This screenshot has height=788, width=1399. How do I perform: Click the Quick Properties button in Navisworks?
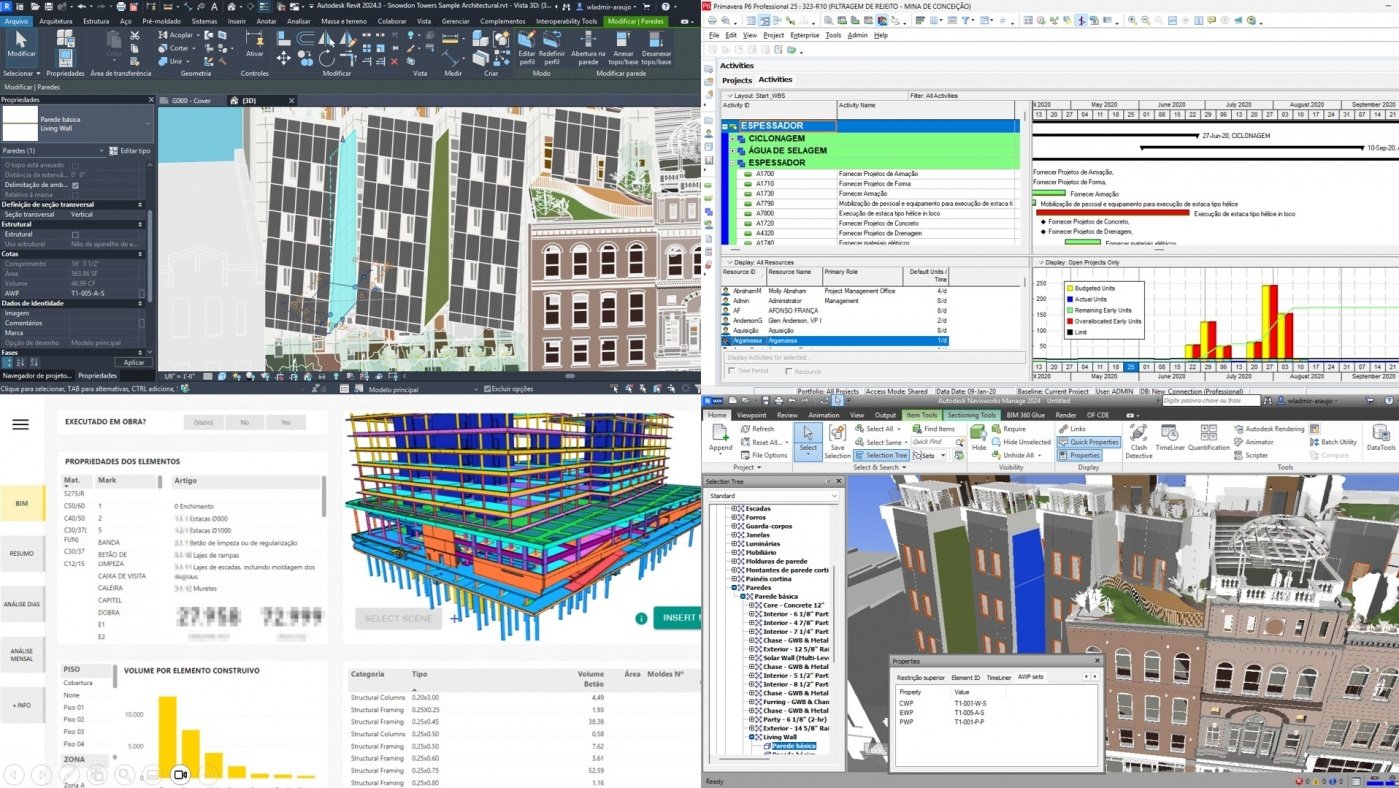click(1087, 442)
